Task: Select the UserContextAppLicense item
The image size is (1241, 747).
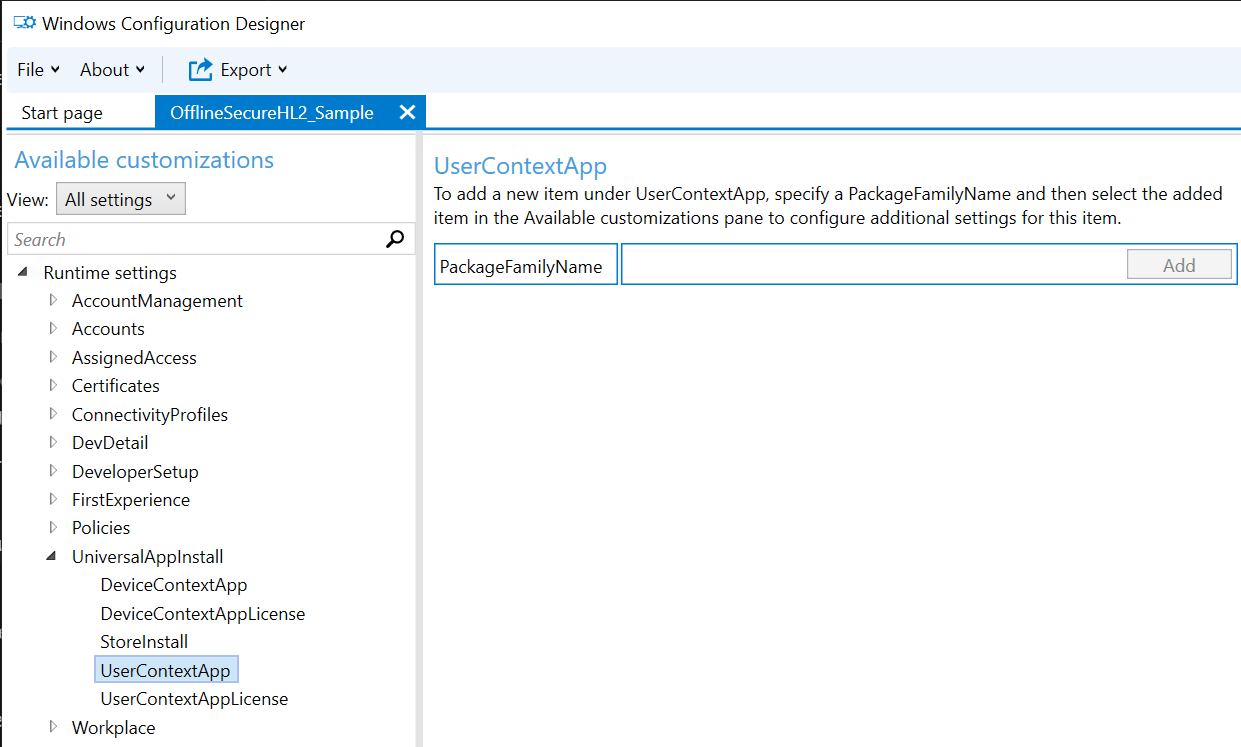Action: click(x=193, y=698)
